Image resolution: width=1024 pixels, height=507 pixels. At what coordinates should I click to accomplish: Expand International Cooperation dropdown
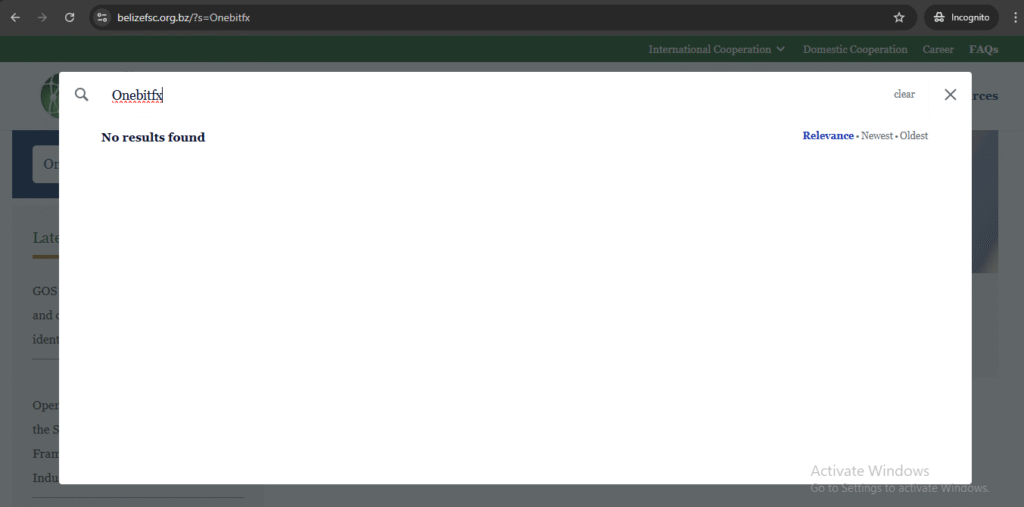(x=716, y=50)
